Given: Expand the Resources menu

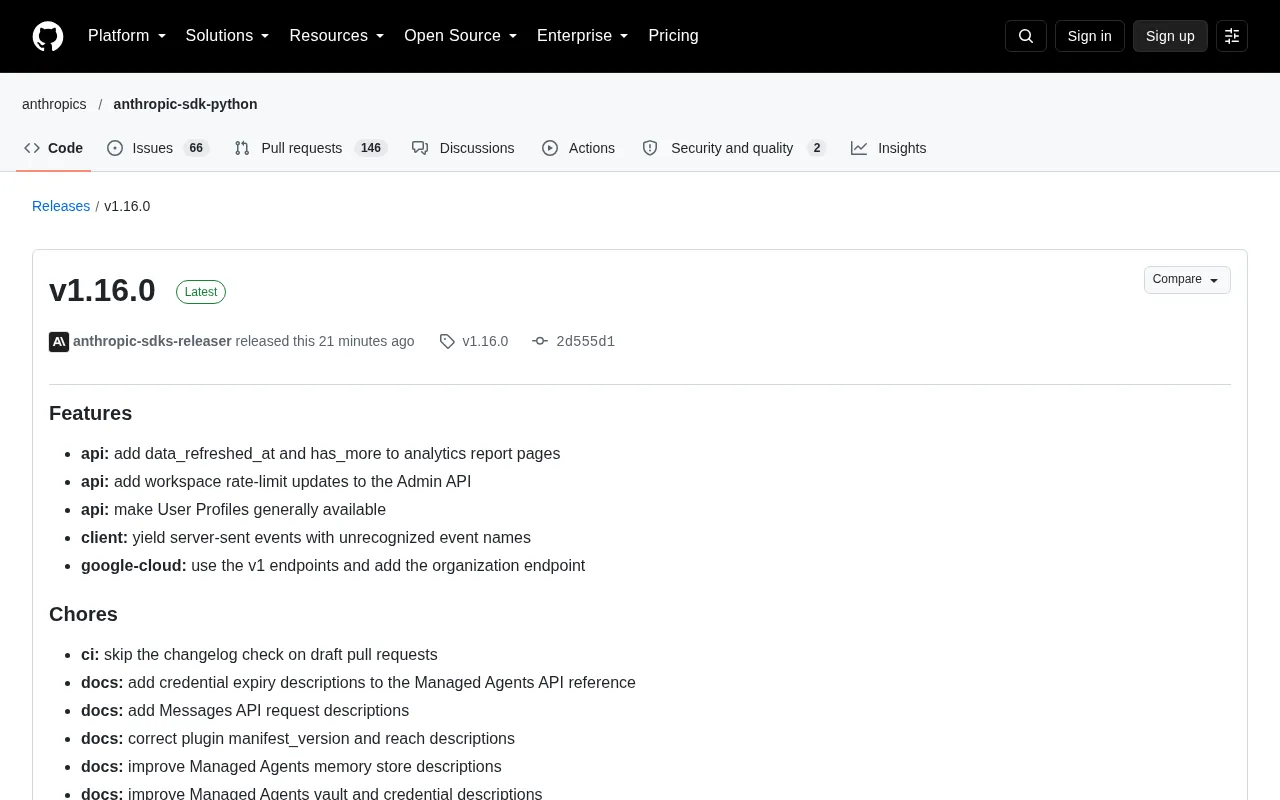Looking at the screenshot, I should click(337, 36).
